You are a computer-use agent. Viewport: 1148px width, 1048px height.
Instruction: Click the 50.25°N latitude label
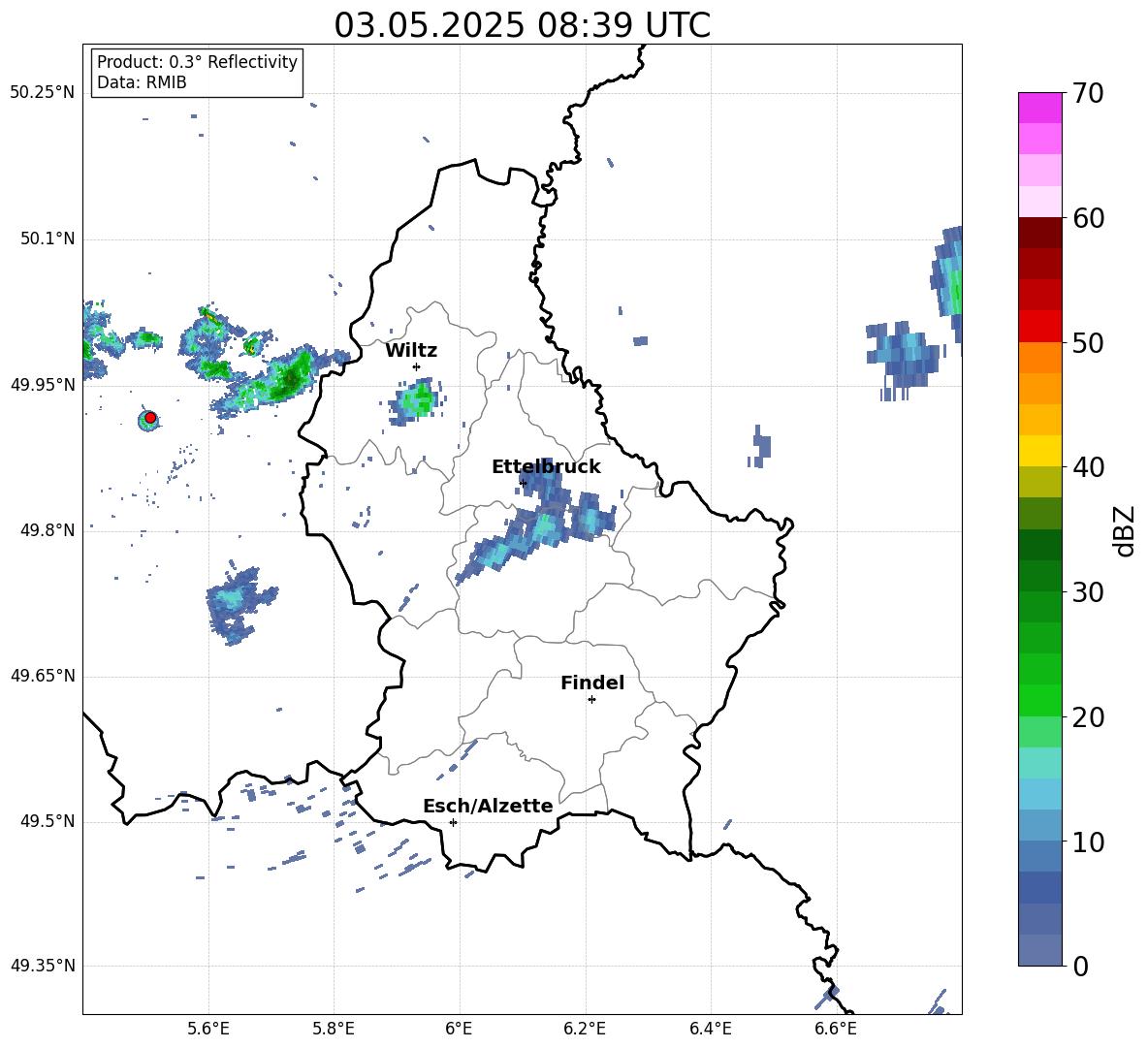pyautogui.click(x=43, y=93)
